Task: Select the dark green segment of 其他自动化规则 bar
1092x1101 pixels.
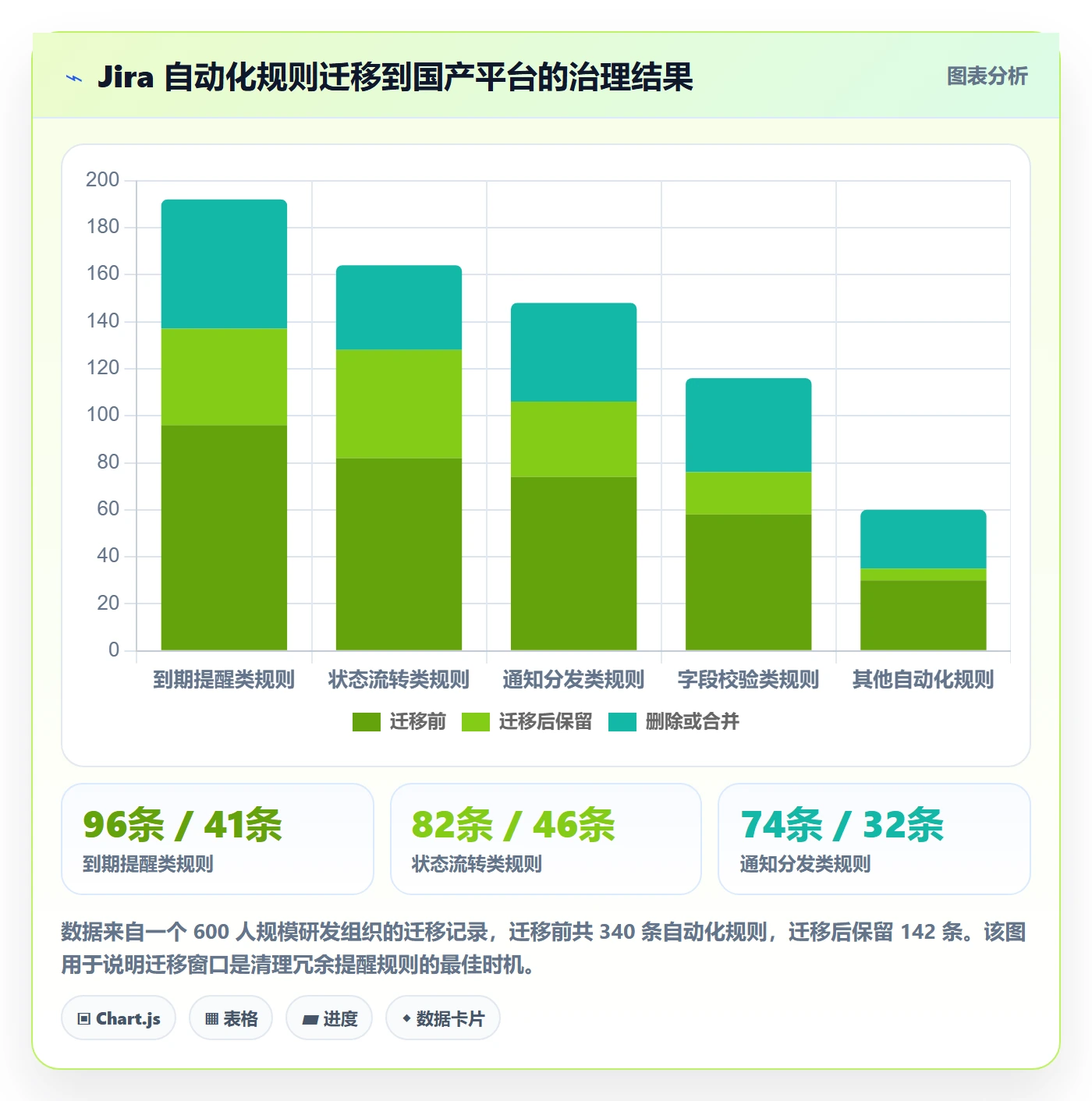Action: 923,615
